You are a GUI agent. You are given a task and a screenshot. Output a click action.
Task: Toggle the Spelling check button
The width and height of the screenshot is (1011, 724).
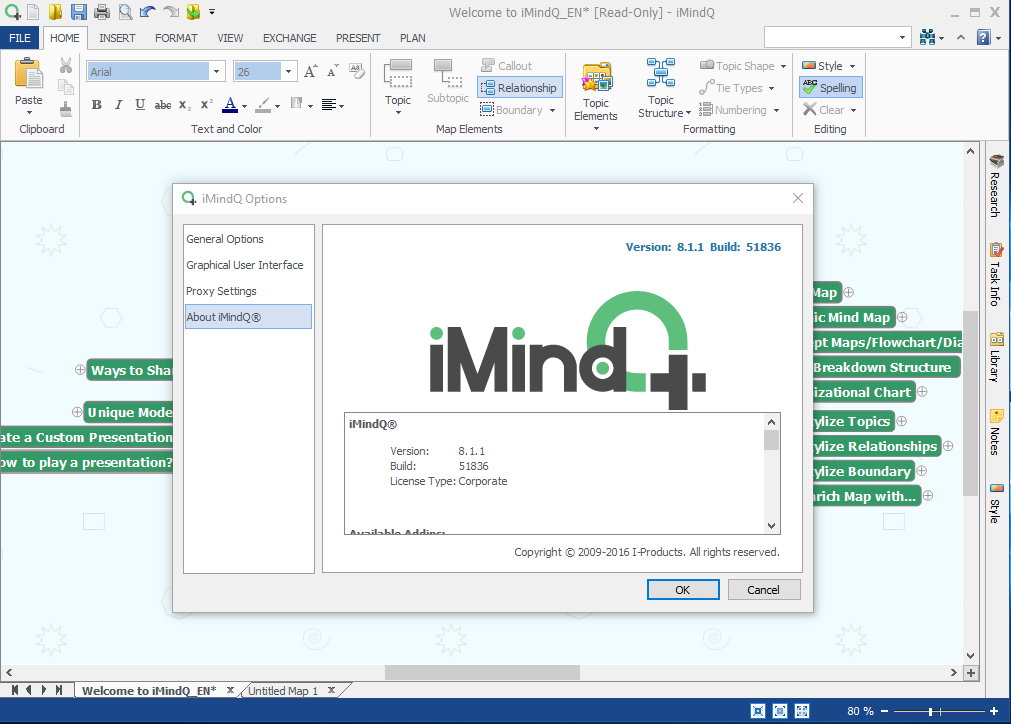click(x=830, y=87)
